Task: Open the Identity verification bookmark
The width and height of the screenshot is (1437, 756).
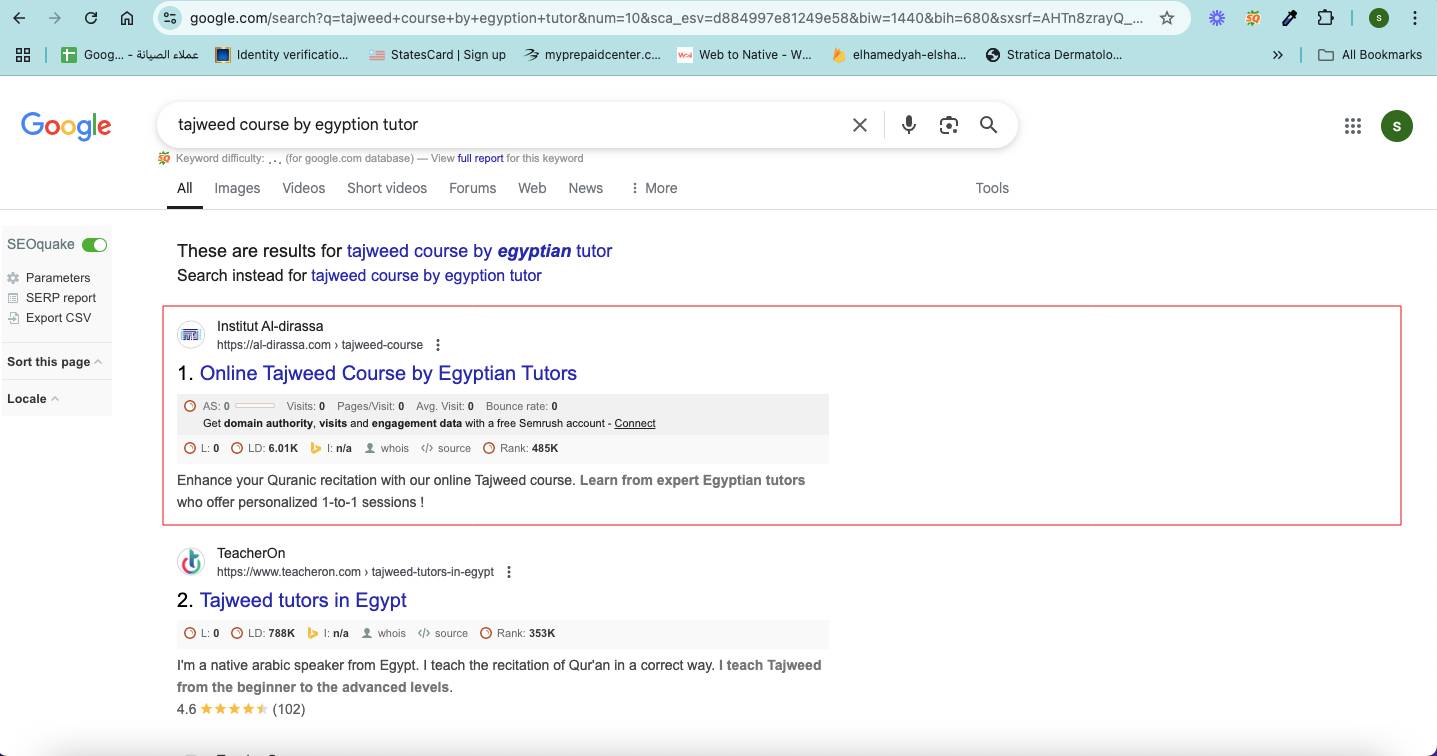Action: click(x=282, y=55)
